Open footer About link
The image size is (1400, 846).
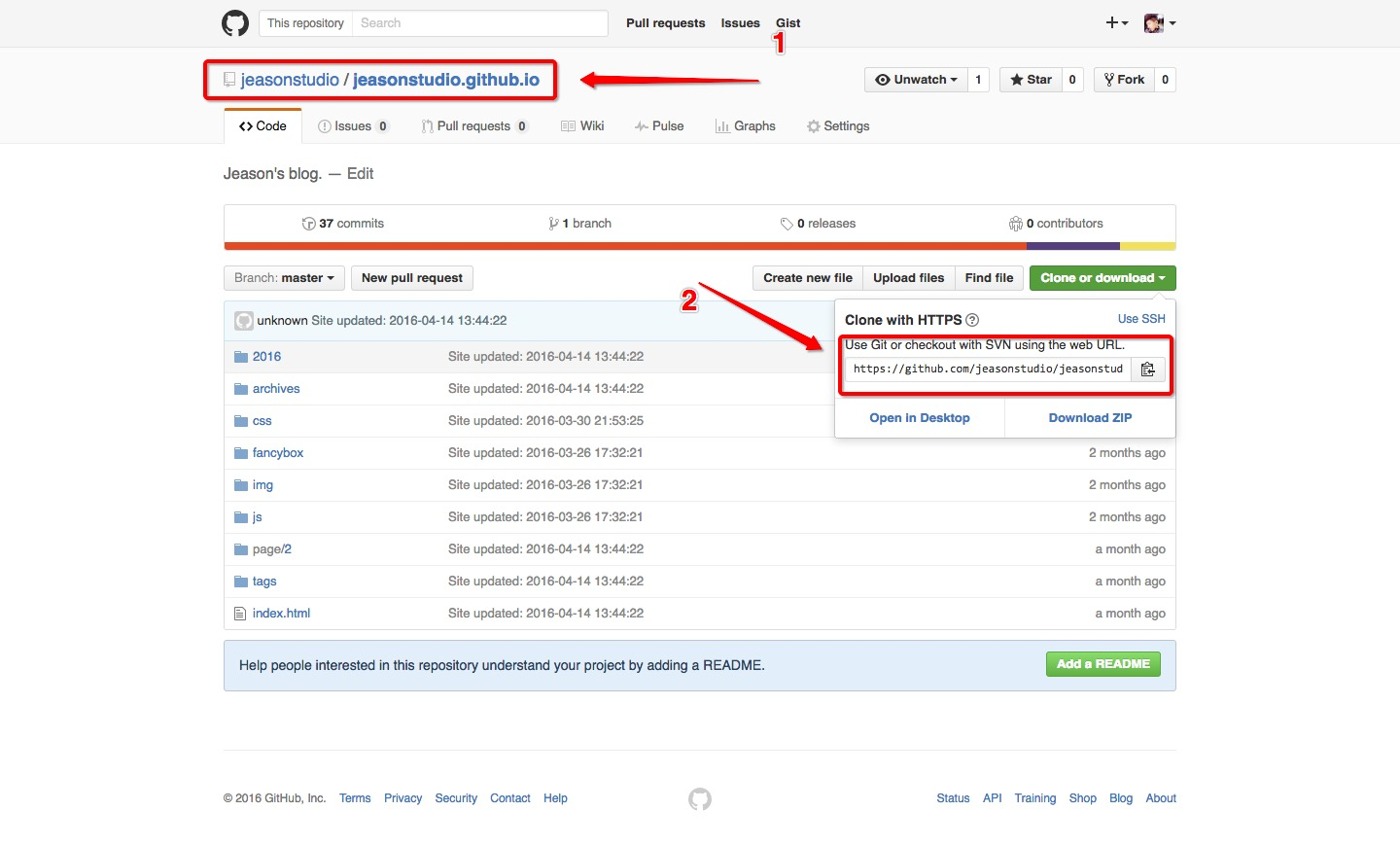1161,798
